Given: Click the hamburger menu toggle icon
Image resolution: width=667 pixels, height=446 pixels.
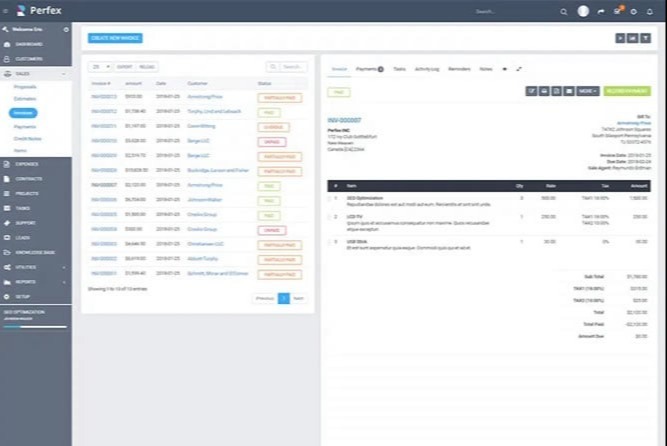Looking at the screenshot, I should (6, 11).
